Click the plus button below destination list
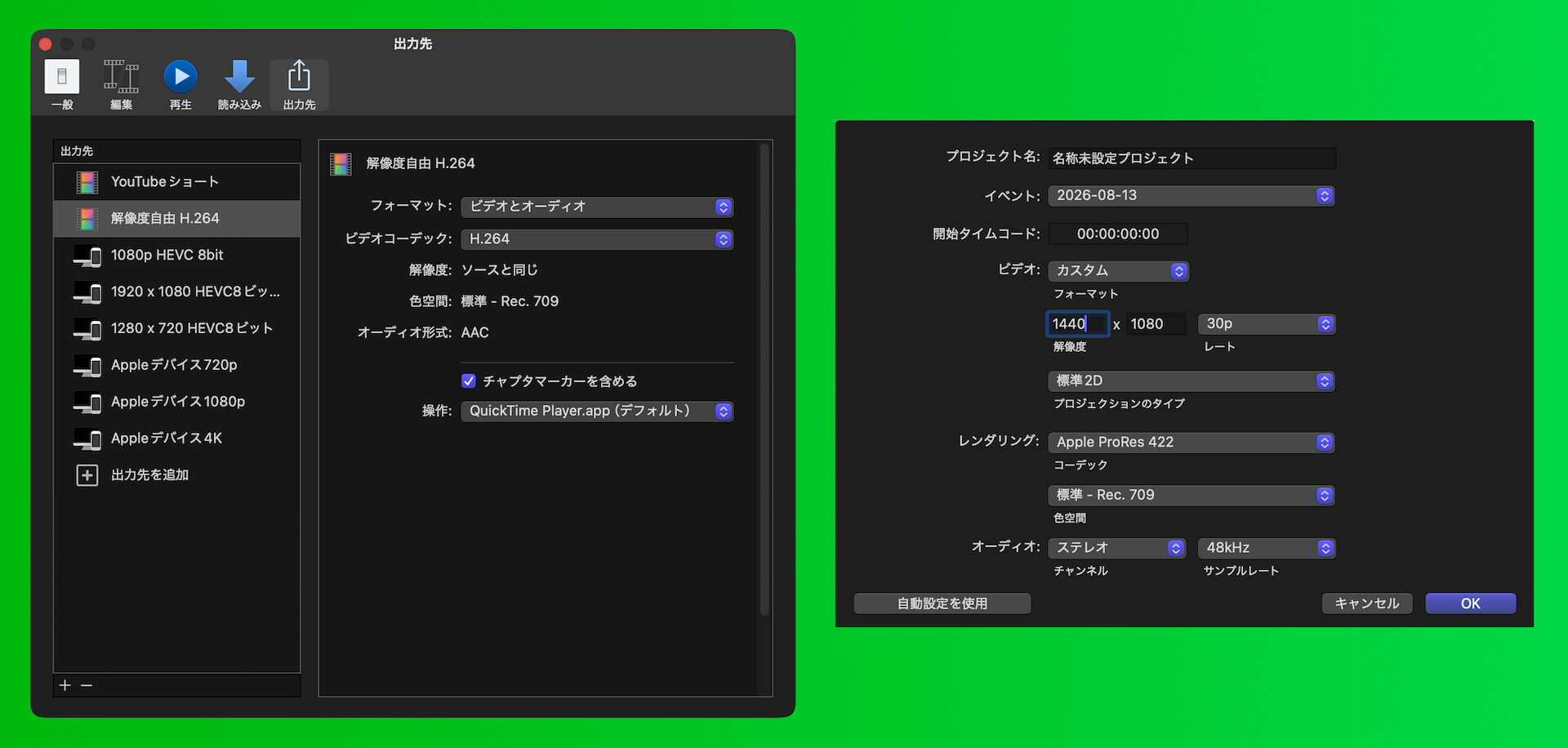Screen dimensions: 1568x748 point(65,685)
